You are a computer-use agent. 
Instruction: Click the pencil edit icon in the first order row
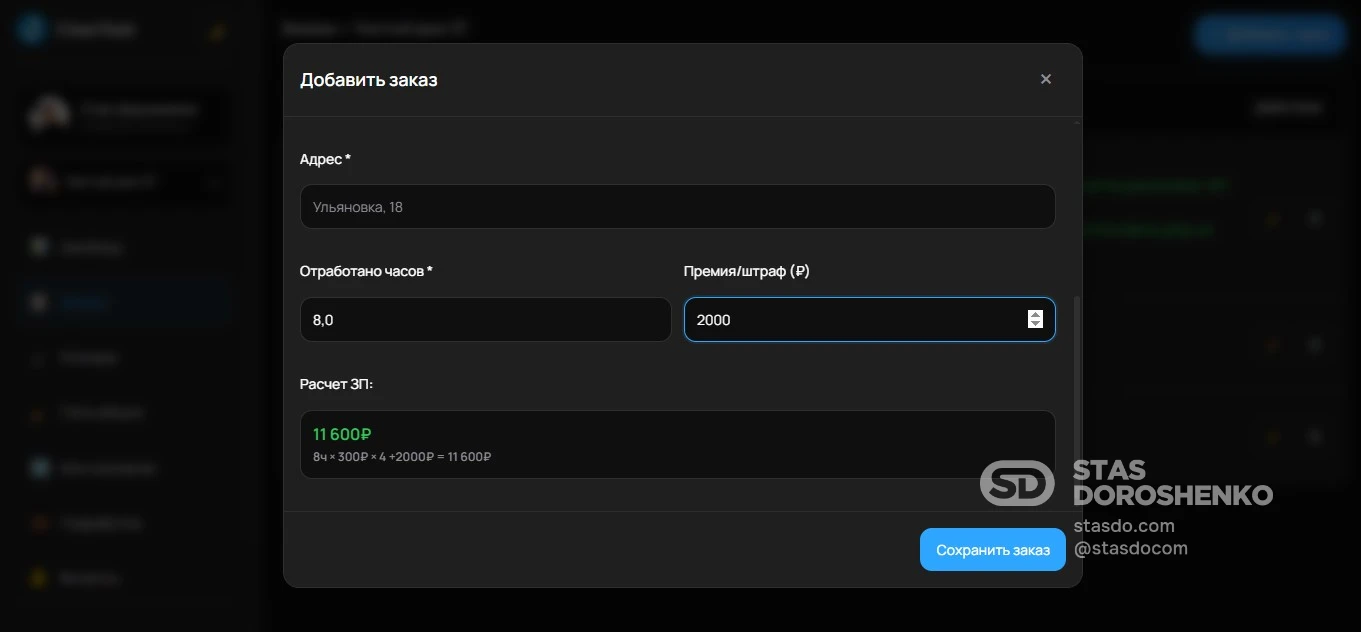point(1272,220)
